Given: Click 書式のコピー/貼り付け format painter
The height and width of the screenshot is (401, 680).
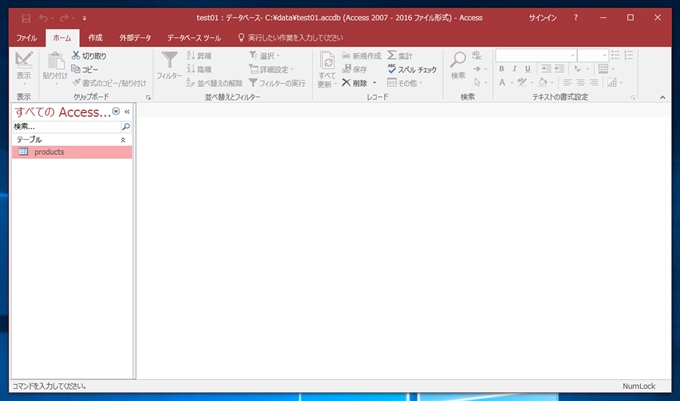Looking at the screenshot, I should 109,82.
